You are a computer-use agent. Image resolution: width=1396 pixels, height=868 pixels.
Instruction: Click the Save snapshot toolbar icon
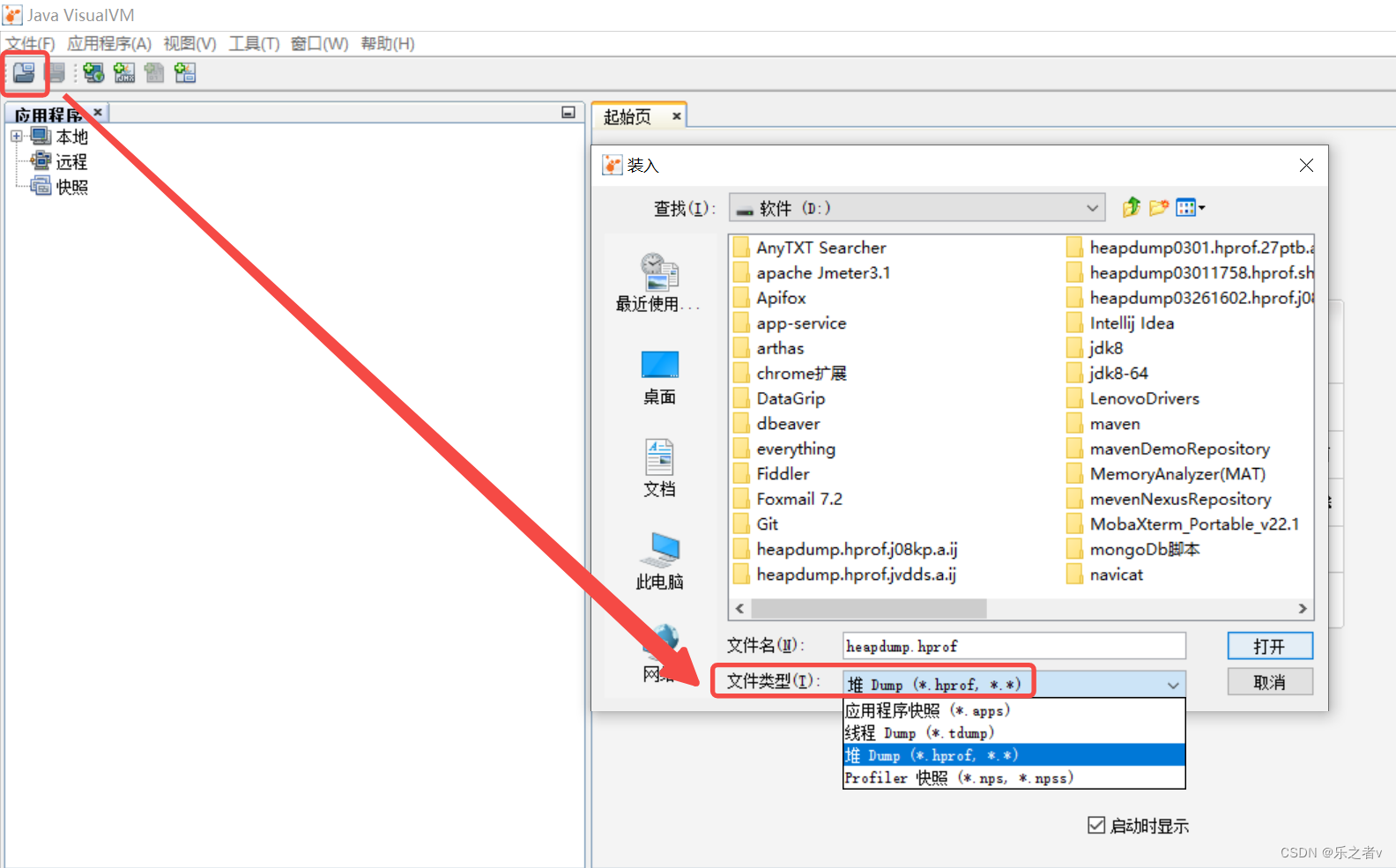56,73
